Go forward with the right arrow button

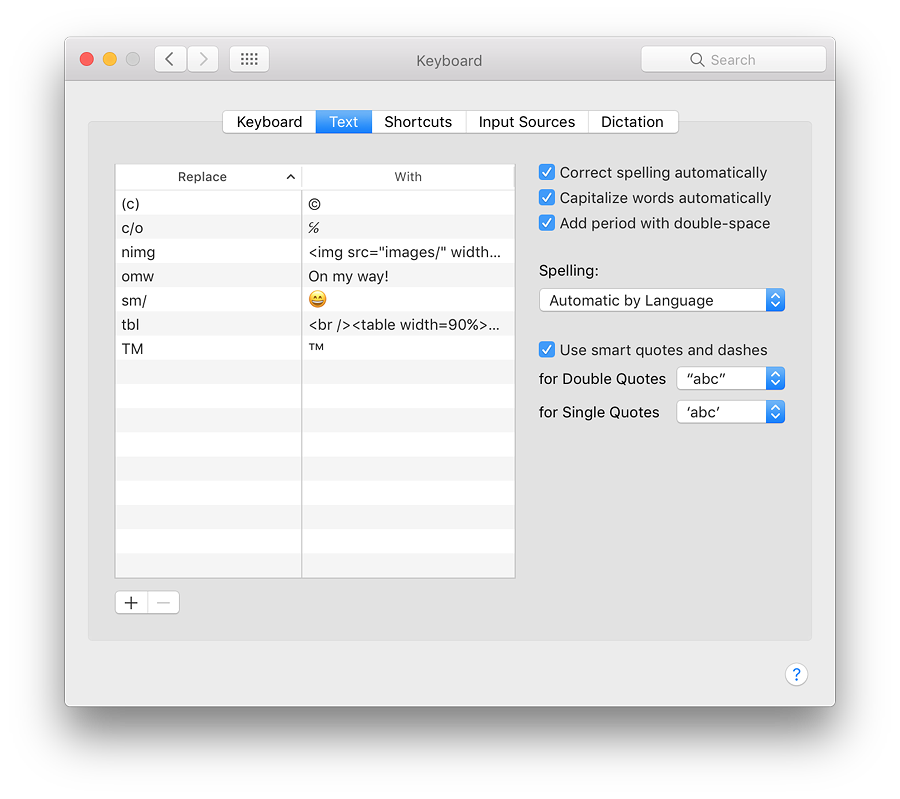(x=203, y=59)
